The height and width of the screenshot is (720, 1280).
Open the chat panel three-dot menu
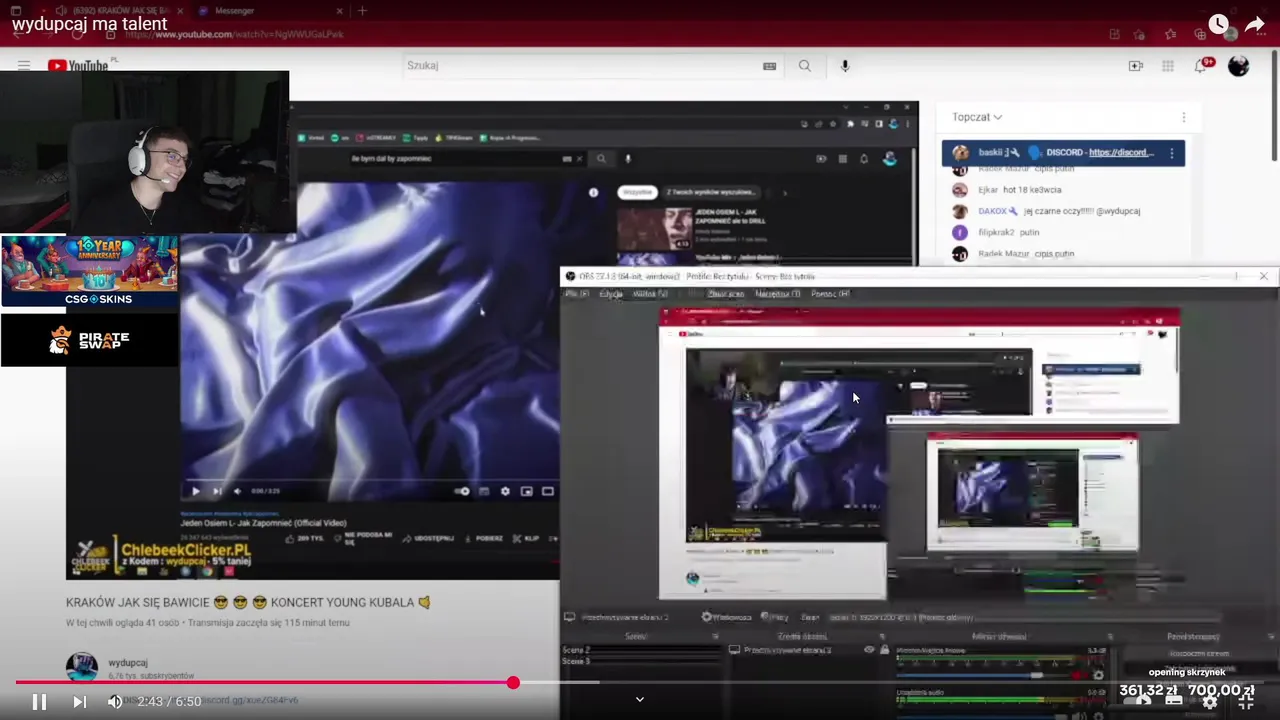[x=1183, y=117]
